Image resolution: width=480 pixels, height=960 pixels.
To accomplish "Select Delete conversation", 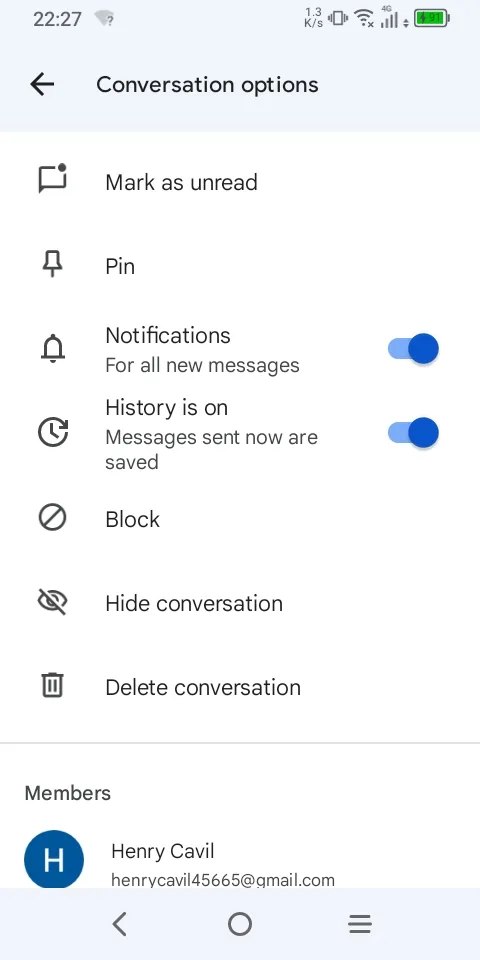I will tap(240, 687).
